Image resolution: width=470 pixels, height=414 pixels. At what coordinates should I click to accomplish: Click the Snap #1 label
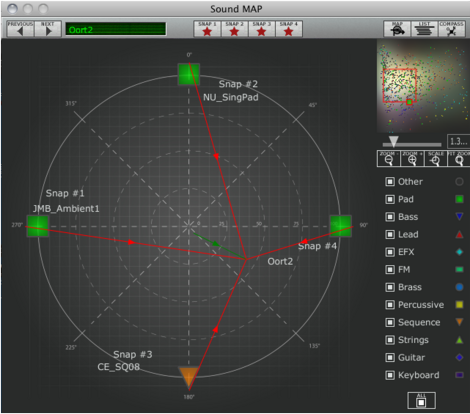pos(65,193)
